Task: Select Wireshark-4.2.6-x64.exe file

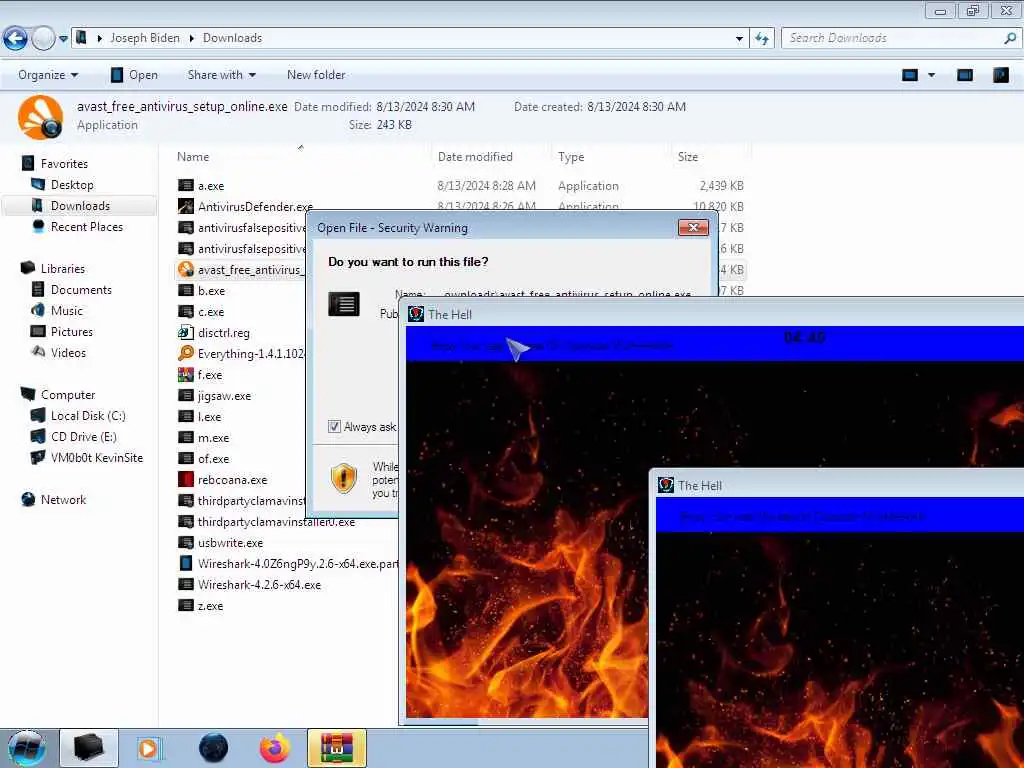Action: tap(259, 584)
